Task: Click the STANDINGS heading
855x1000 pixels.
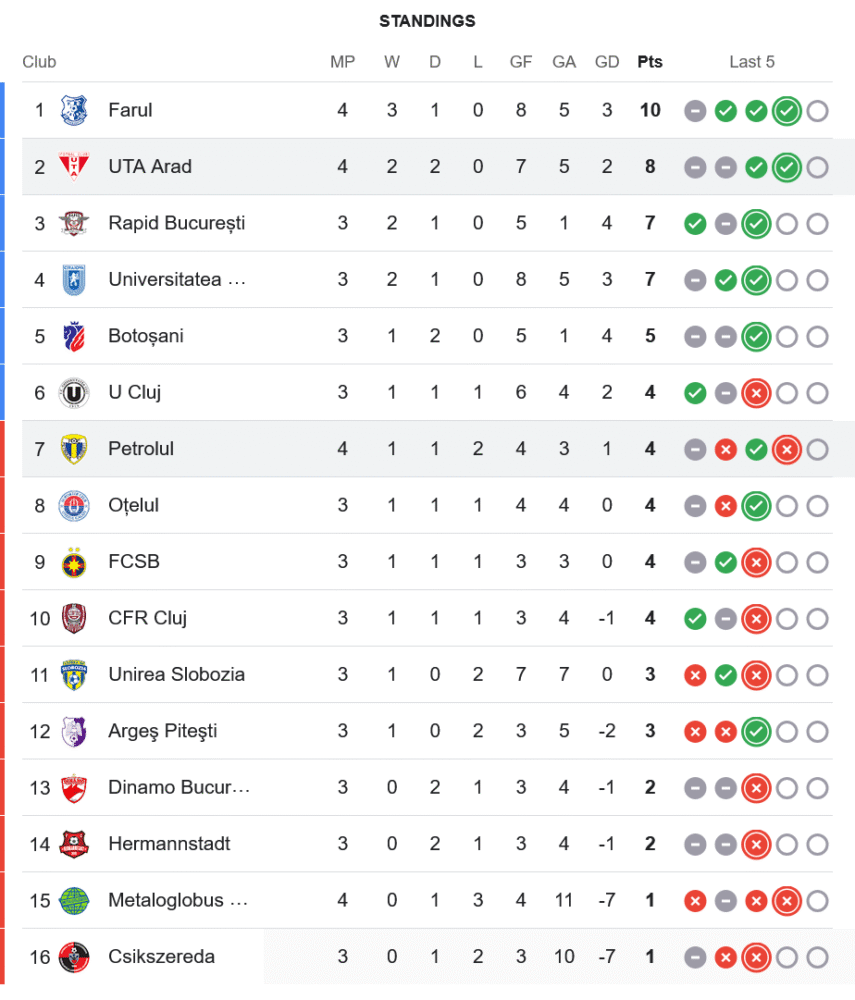Action: [x=427, y=21]
